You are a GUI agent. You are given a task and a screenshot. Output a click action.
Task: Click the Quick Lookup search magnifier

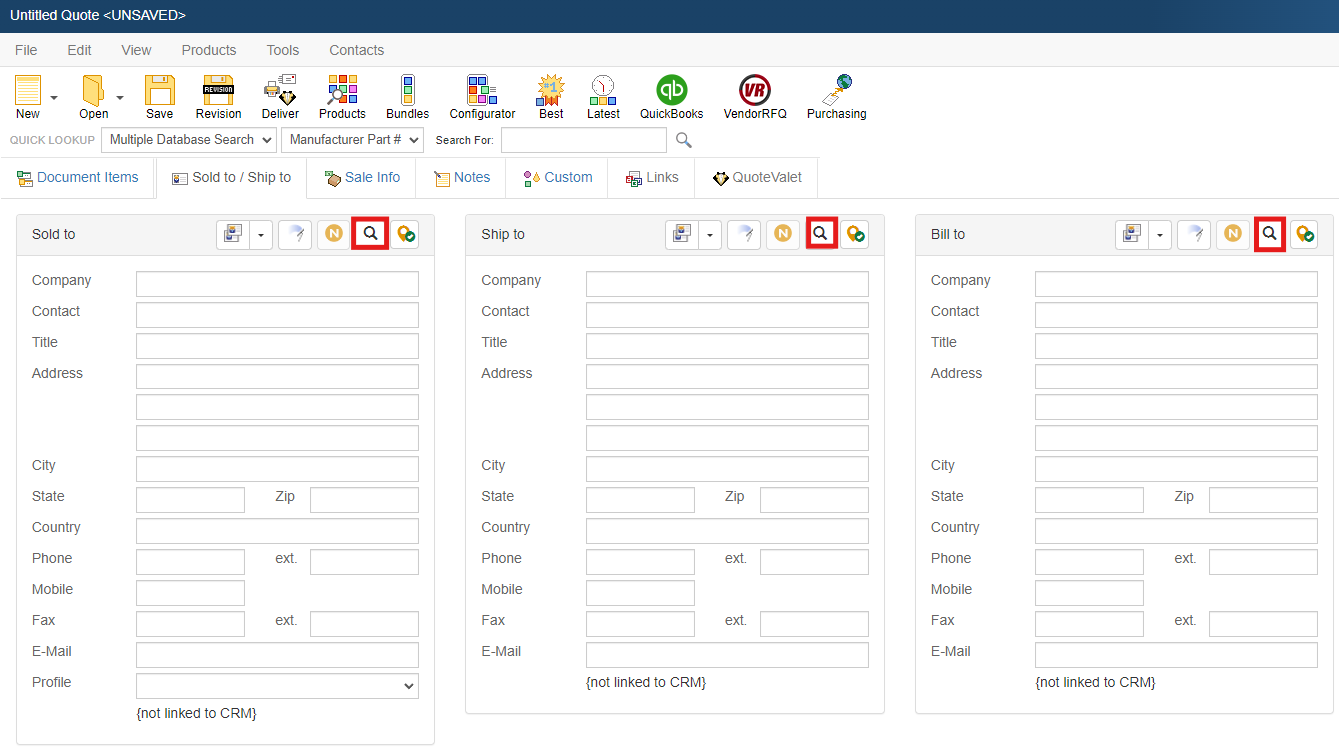coord(684,140)
